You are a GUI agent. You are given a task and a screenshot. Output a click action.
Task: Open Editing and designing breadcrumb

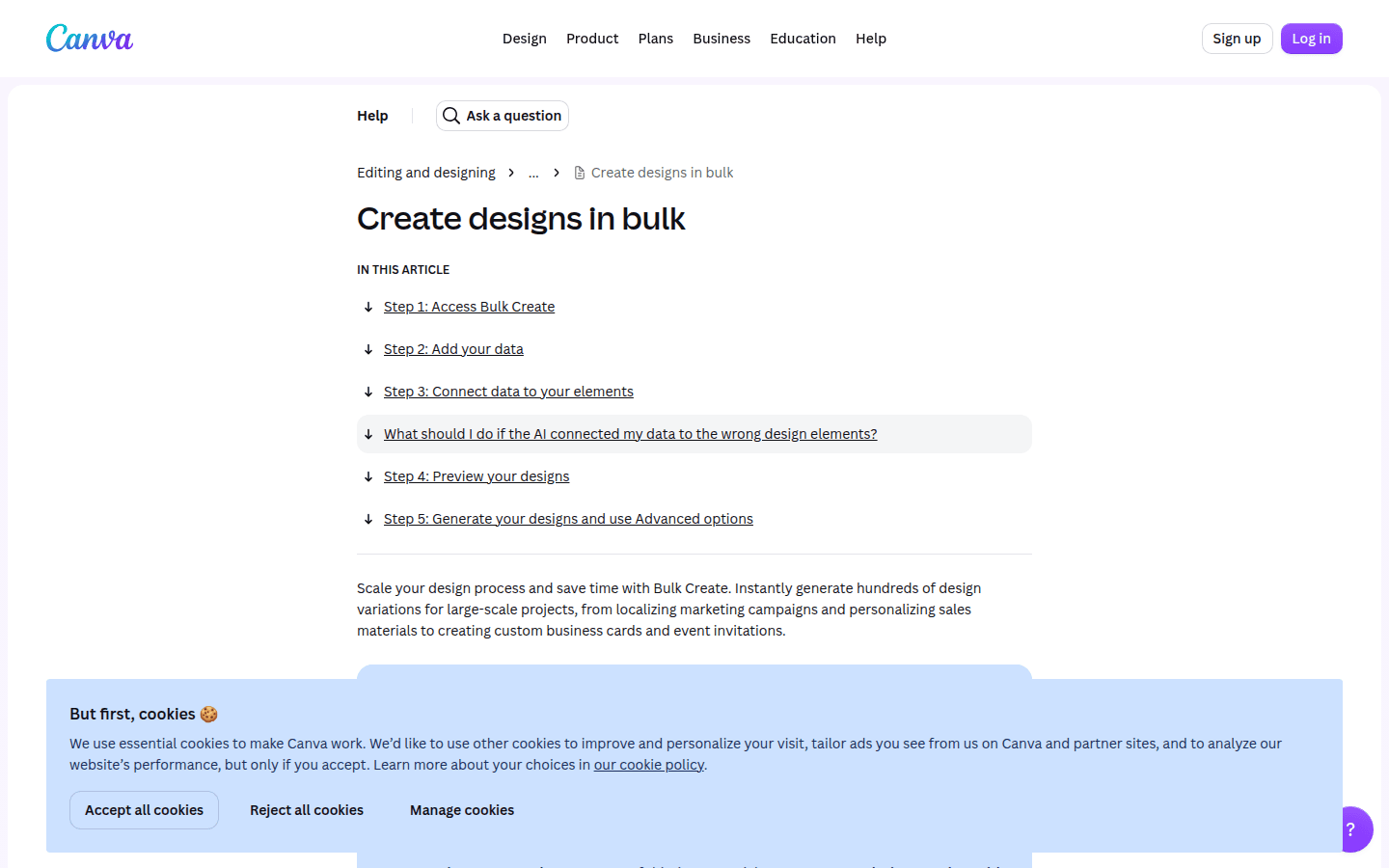point(426,173)
